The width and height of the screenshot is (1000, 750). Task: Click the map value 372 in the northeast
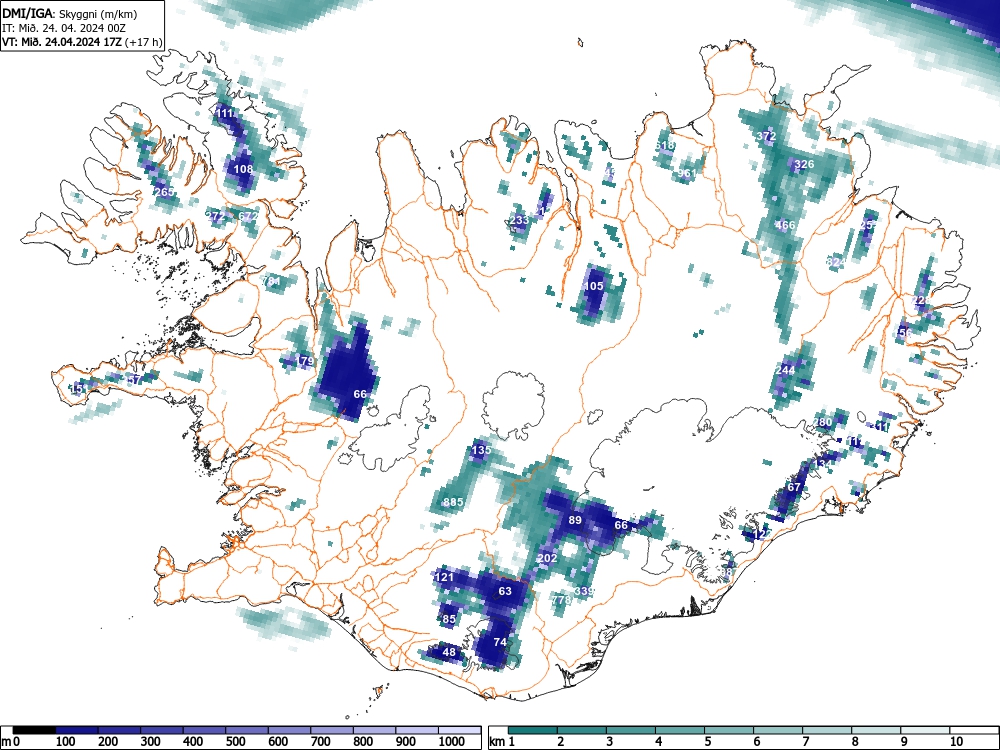tap(766, 136)
